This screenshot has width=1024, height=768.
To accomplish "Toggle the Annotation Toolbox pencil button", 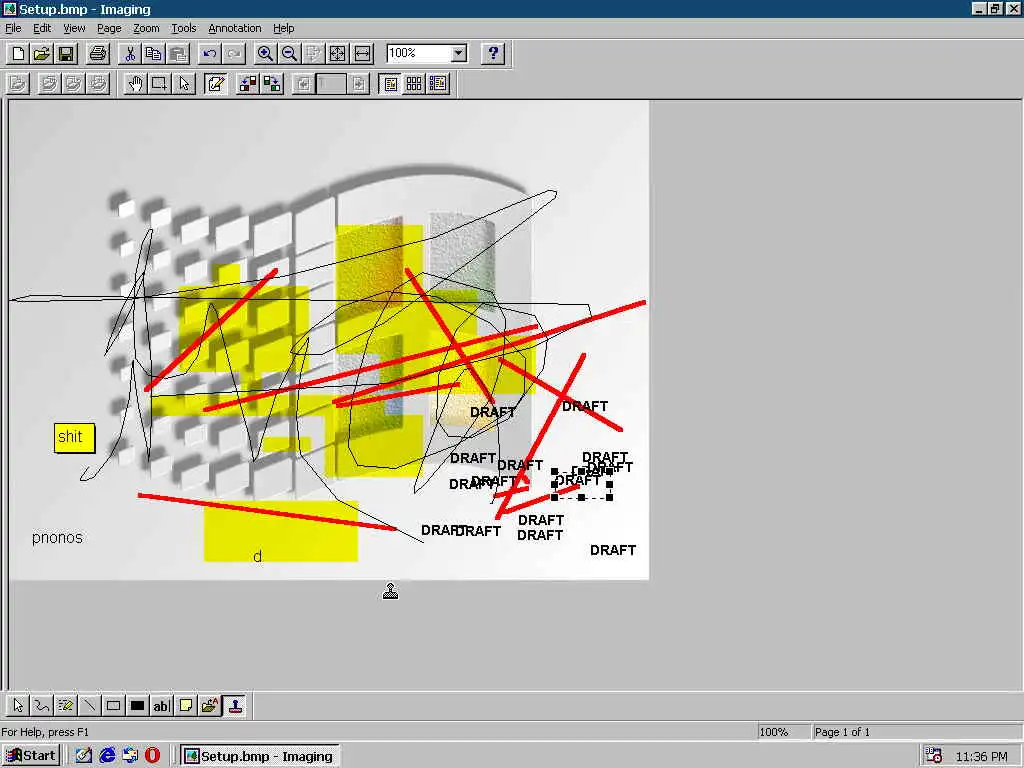I will point(216,84).
